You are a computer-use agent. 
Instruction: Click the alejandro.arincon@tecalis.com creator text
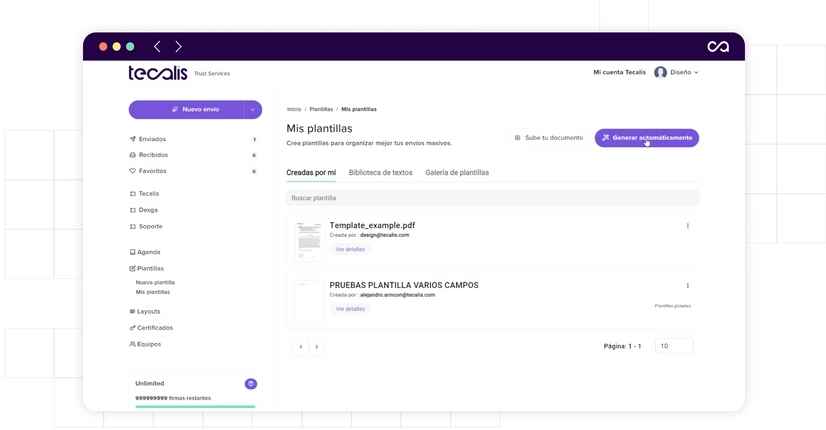coord(398,295)
